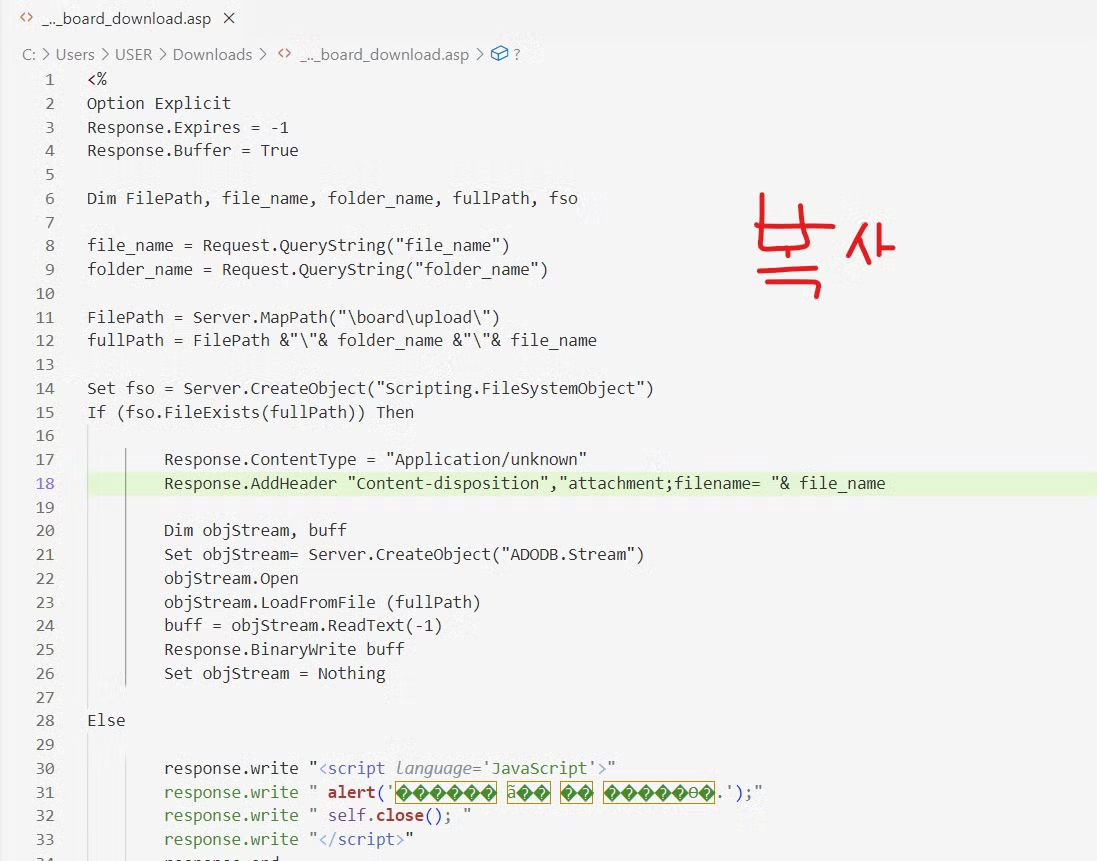
Task: Click "Response.Expires = -1" code line
Action: pos(187,127)
